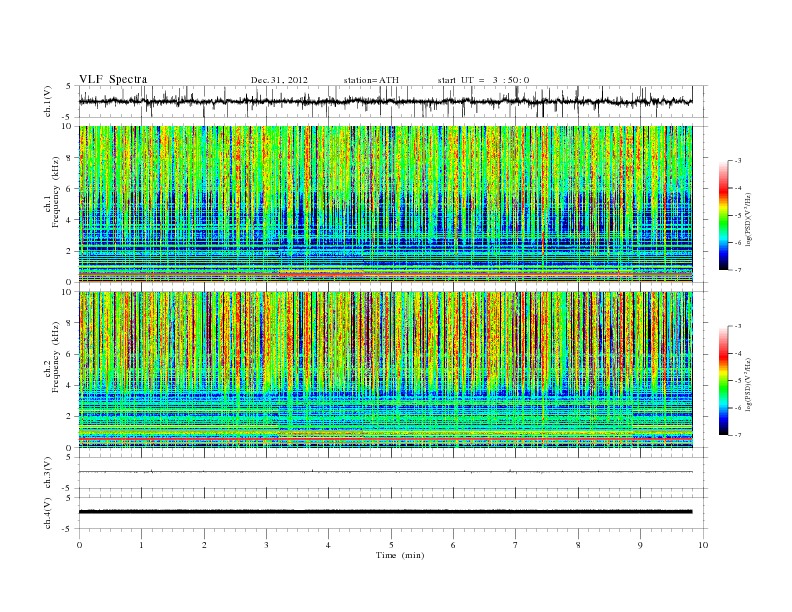The width and height of the screenshot is (792, 612).
Task: Click the "-7" label on ch.2 color bar
Action: (738, 435)
